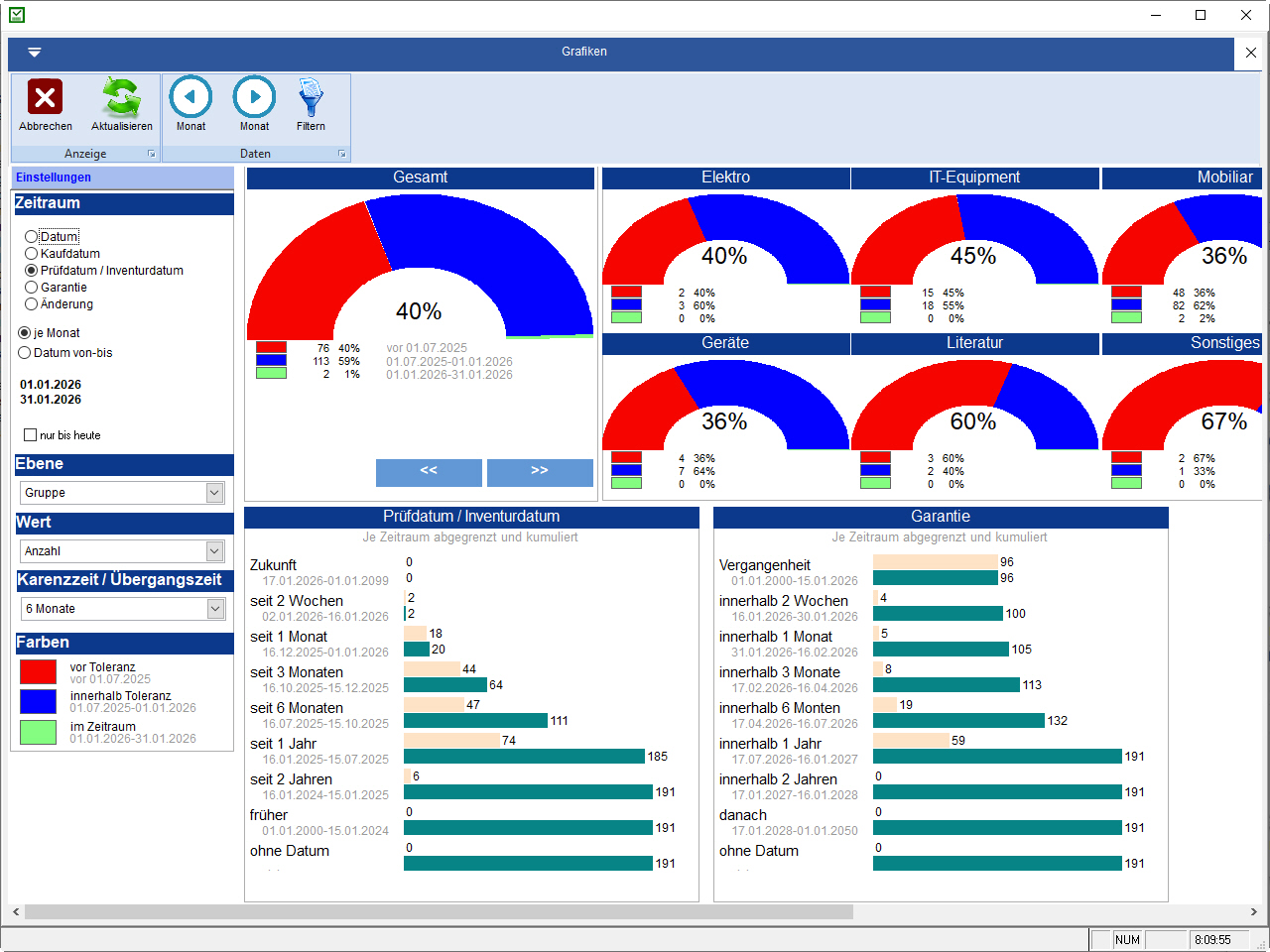
Task: Expand the Wert Anzahl dropdown
Action: pos(214,551)
